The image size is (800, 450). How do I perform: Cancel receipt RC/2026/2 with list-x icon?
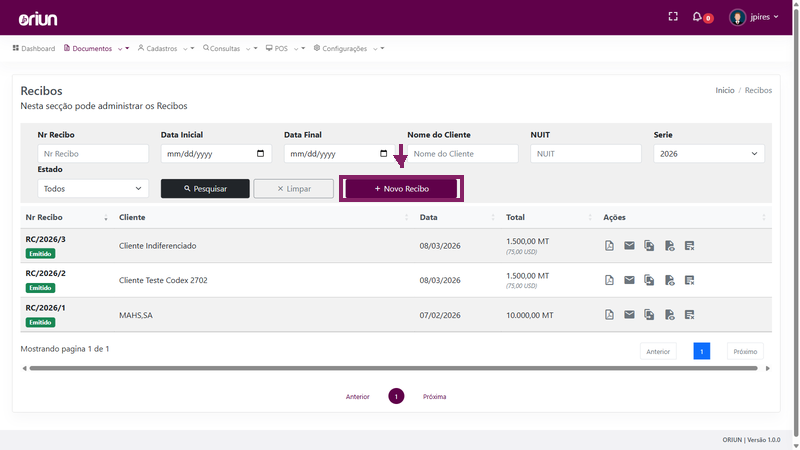689,280
